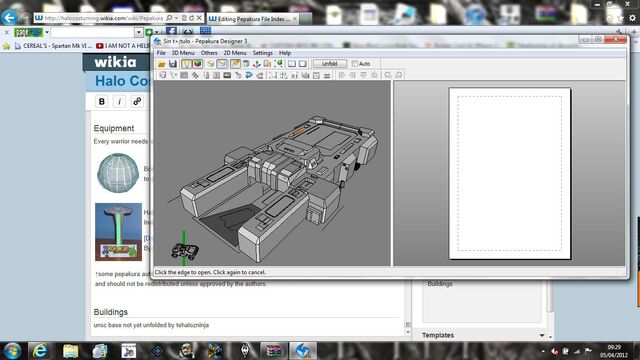The image size is (640, 360).
Task: Click the blue undo arrow icon
Action: (x=249, y=75)
